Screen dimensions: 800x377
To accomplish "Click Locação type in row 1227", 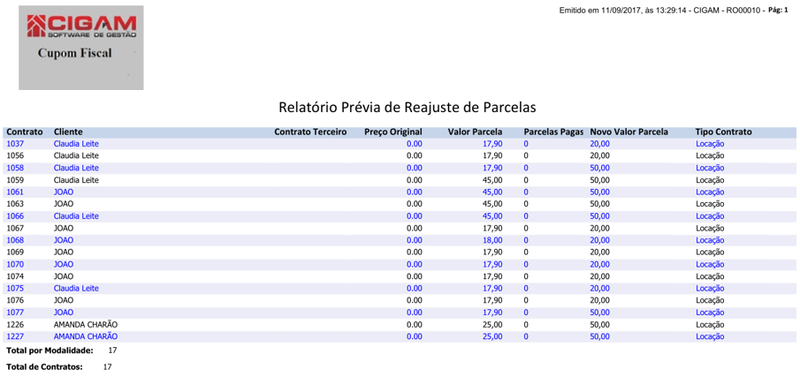I will pos(710,336).
